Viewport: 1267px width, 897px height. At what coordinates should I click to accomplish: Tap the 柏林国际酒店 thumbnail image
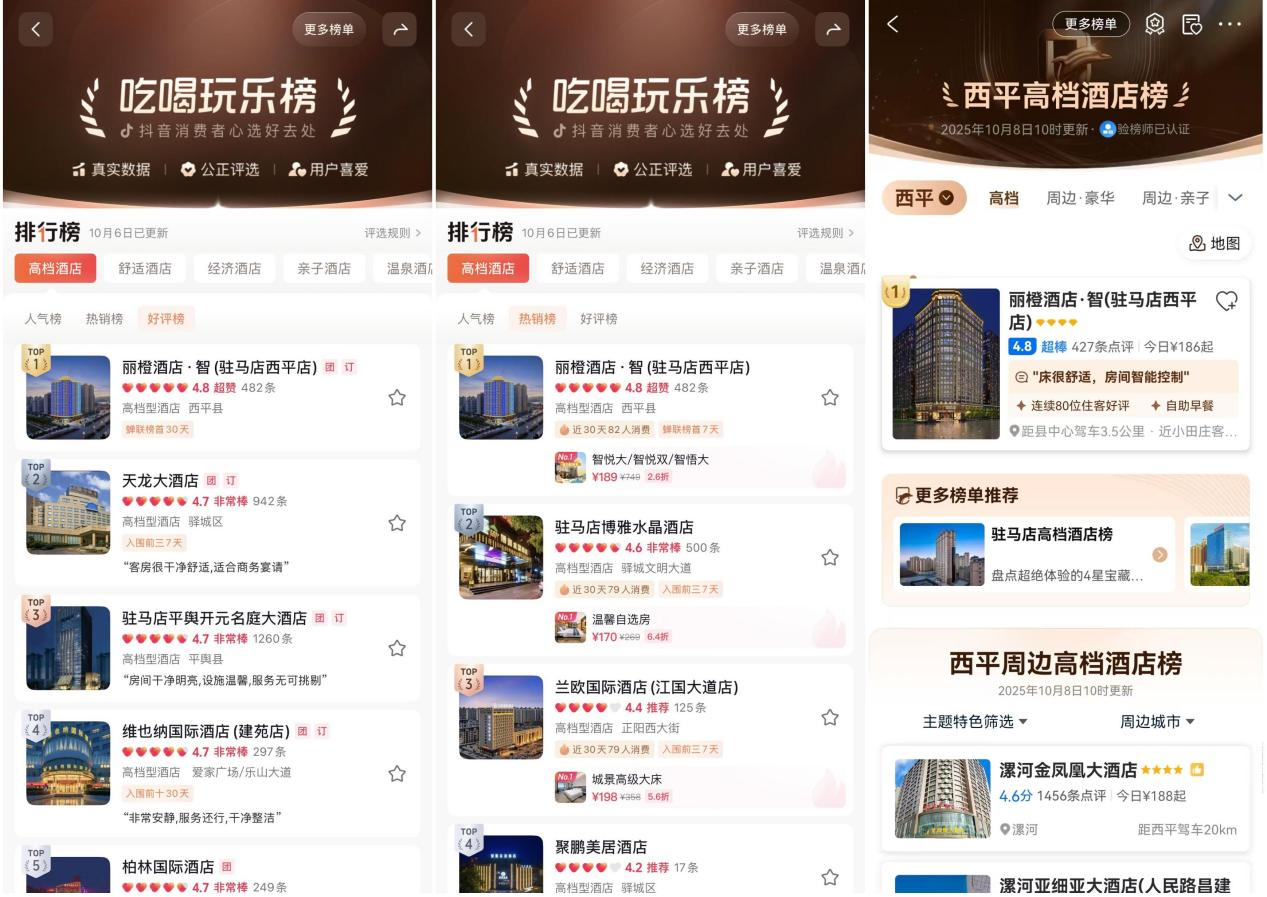pyautogui.click(x=68, y=879)
